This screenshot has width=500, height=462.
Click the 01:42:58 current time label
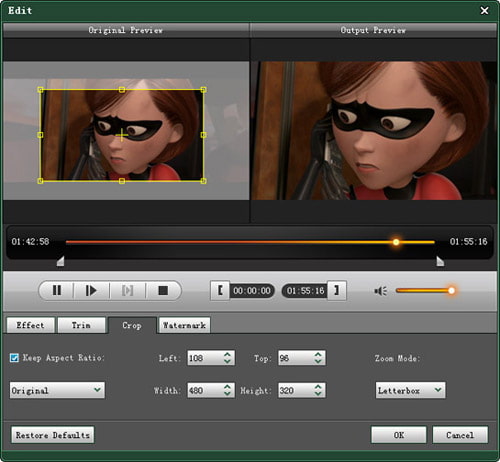tap(30, 241)
